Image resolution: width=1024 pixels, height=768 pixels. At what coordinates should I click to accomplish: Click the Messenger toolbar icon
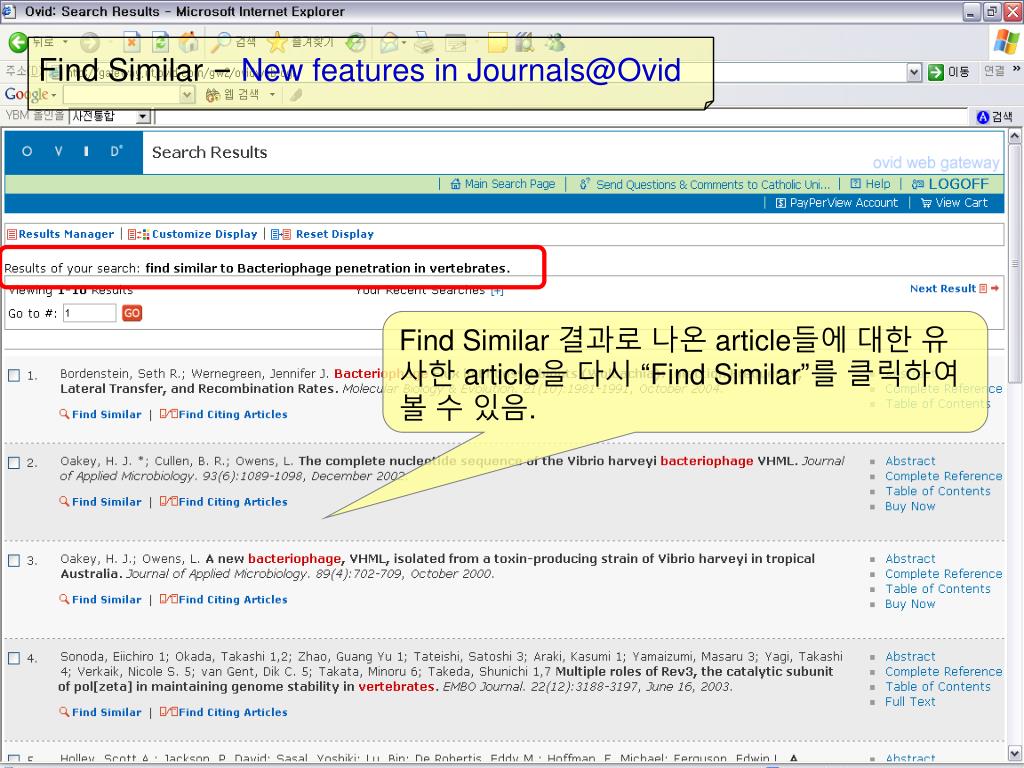coord(556,43)
